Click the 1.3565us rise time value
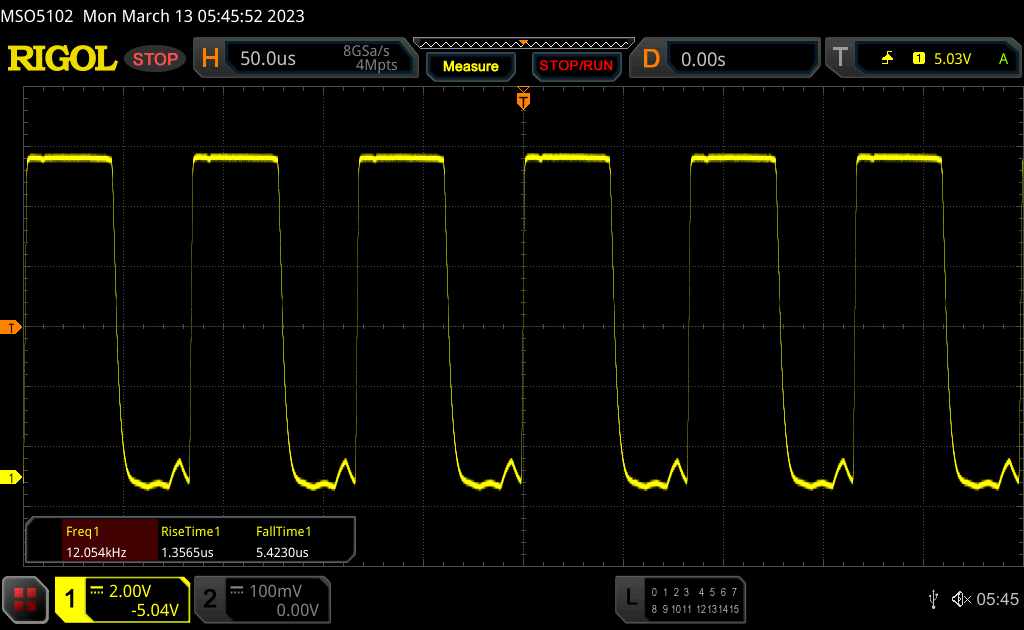Viewport: 1024px width, 630px height. coord(187,552)
